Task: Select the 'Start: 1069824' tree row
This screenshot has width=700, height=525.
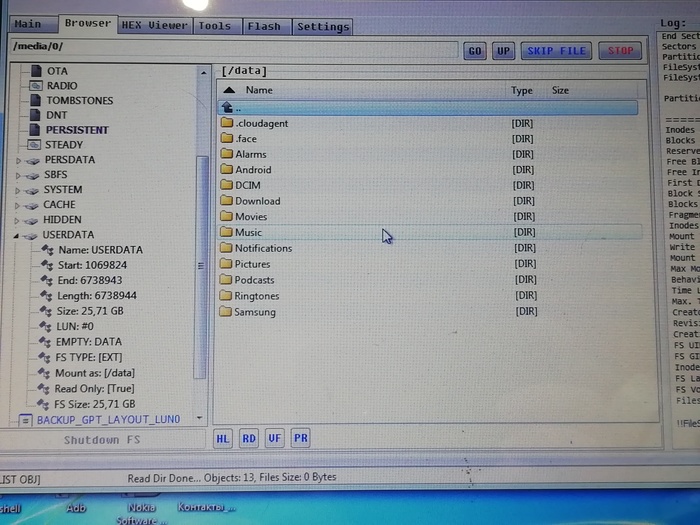Action: 92,265
